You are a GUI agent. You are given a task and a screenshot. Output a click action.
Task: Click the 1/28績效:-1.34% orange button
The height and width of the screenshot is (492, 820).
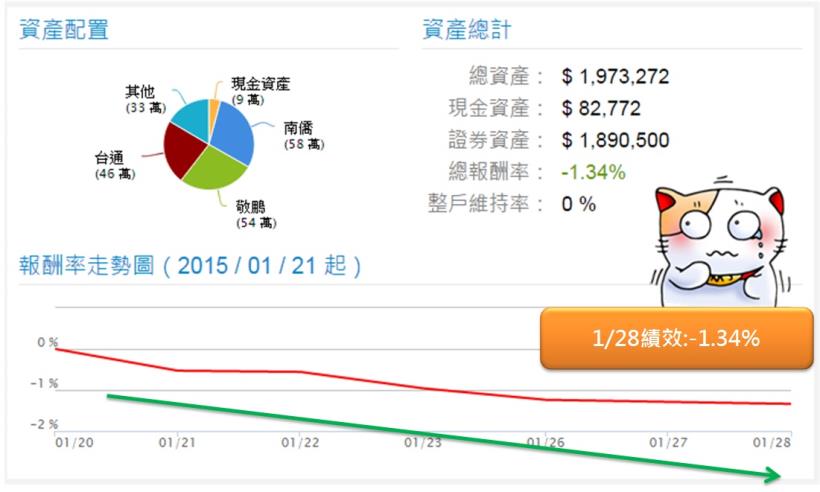[x=676, y=339]
